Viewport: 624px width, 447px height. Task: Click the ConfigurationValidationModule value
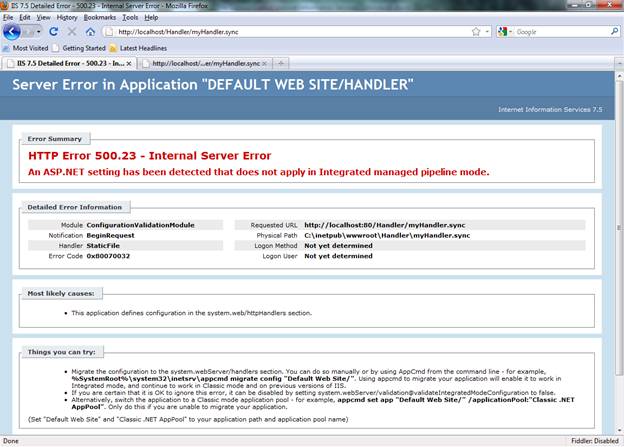pyautogui.click(x=140, y=225)
